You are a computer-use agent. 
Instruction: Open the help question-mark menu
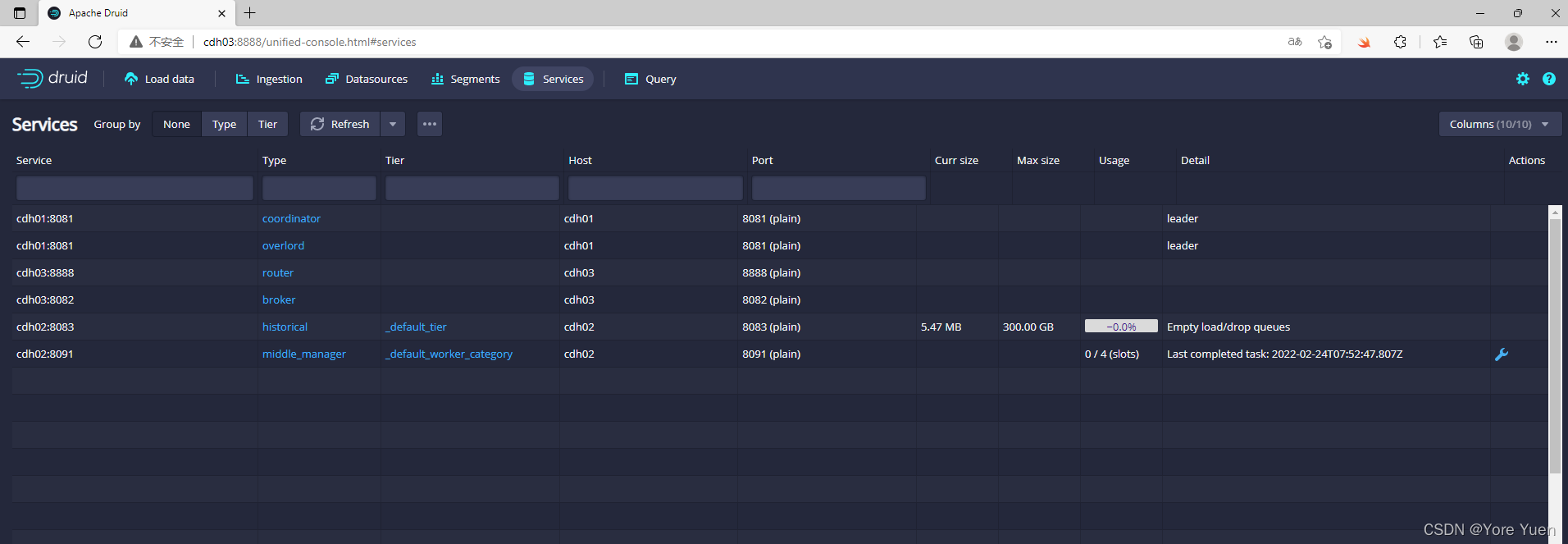click(x=1549, y=79)
